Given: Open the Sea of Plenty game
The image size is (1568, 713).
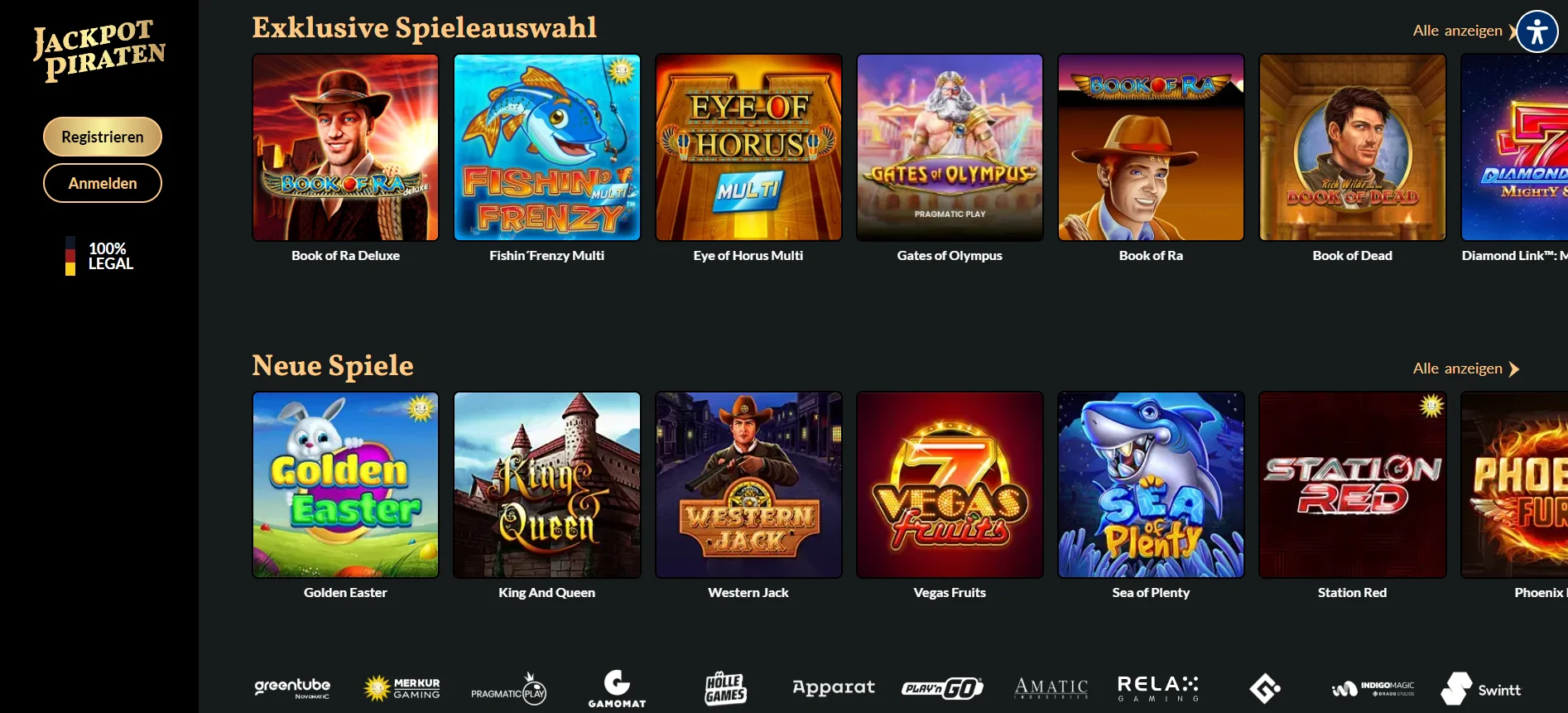Looking at the screenshot, I should pyautogui.click(x=1151, y=484).
